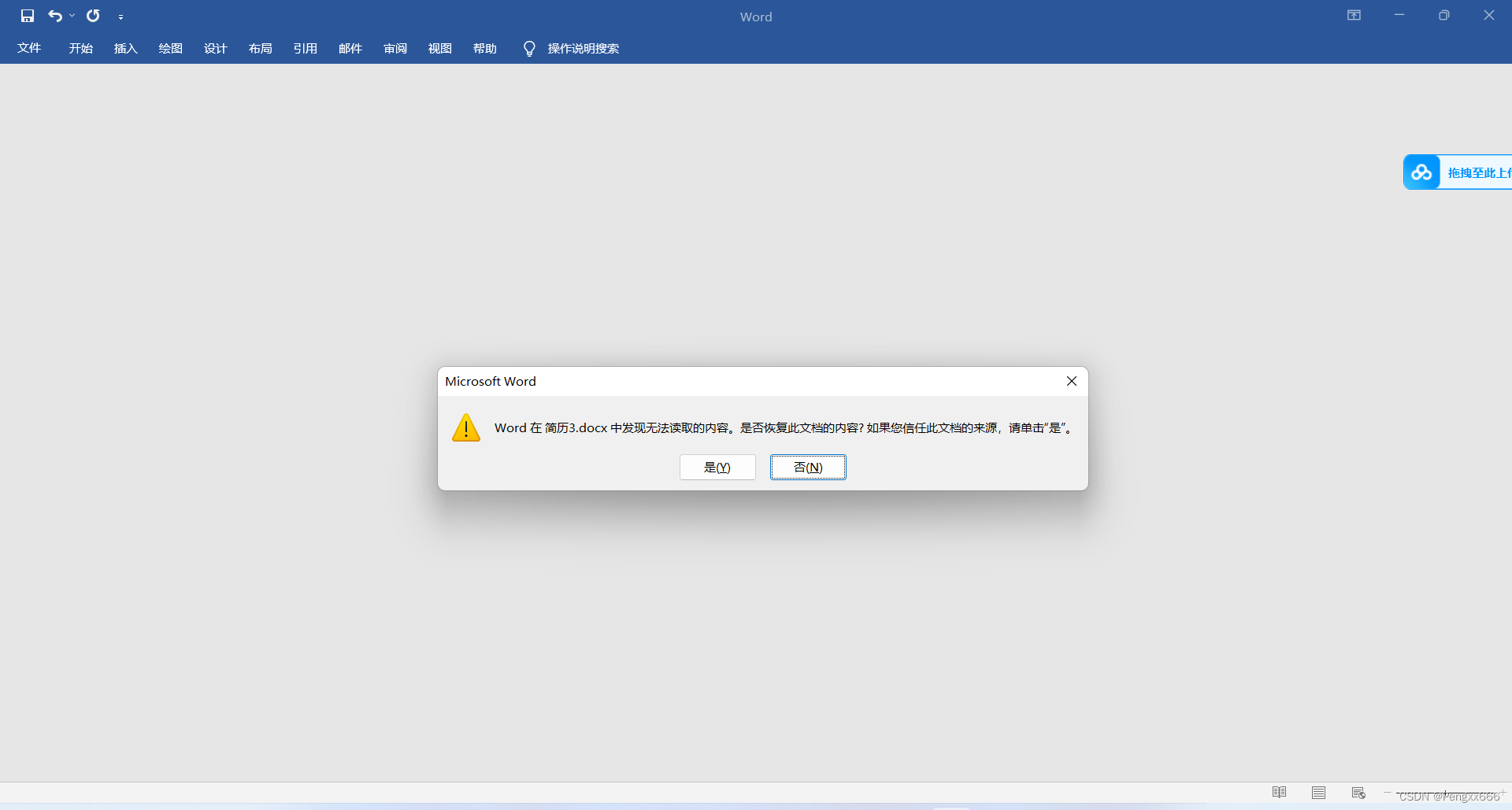Open the 绘图 ribbon tab
Viewport: 1512px width, 810px height.
[171, 48]
